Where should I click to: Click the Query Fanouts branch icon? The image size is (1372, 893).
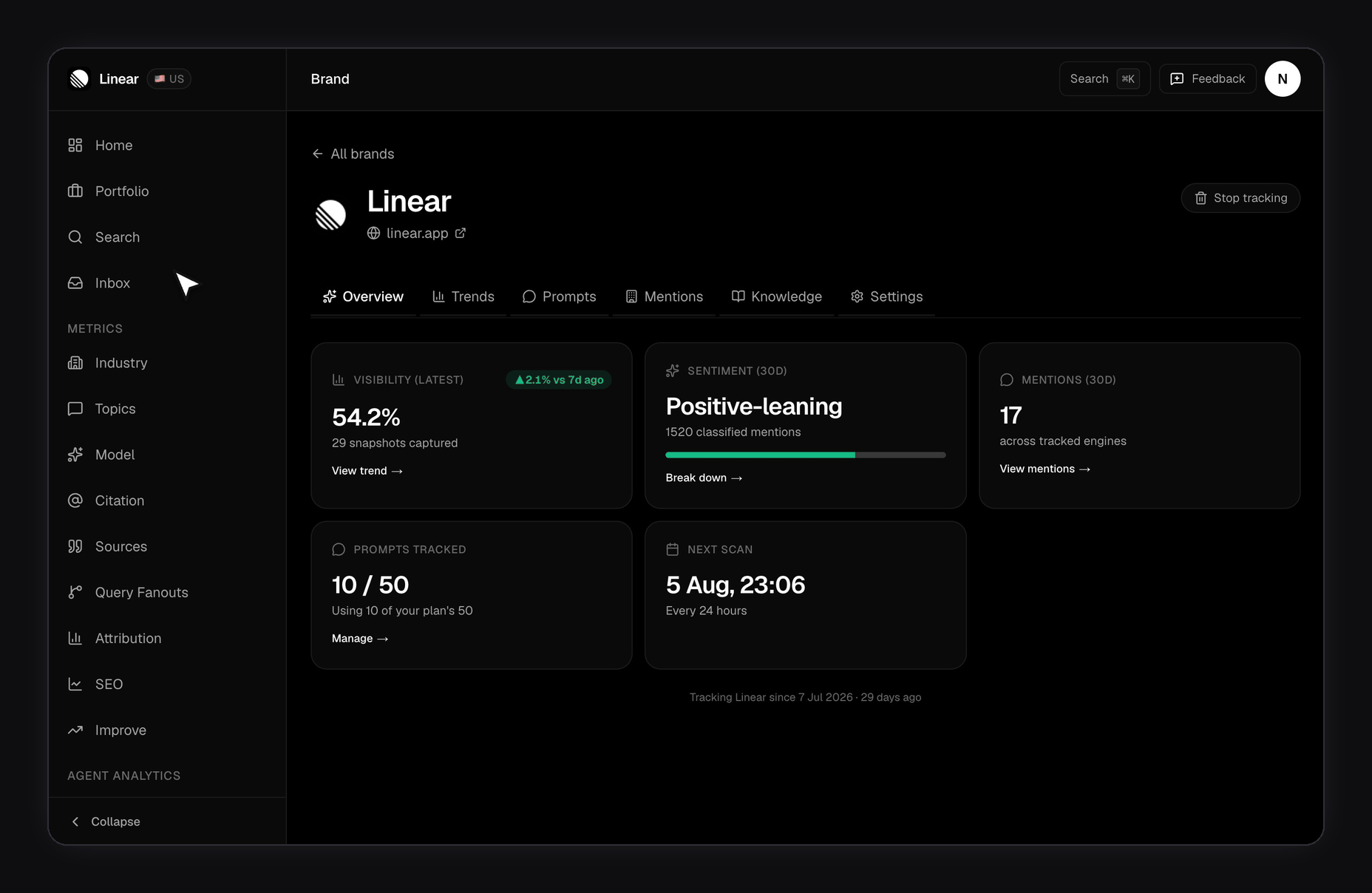pyautogui.click(x=75, y=592)
